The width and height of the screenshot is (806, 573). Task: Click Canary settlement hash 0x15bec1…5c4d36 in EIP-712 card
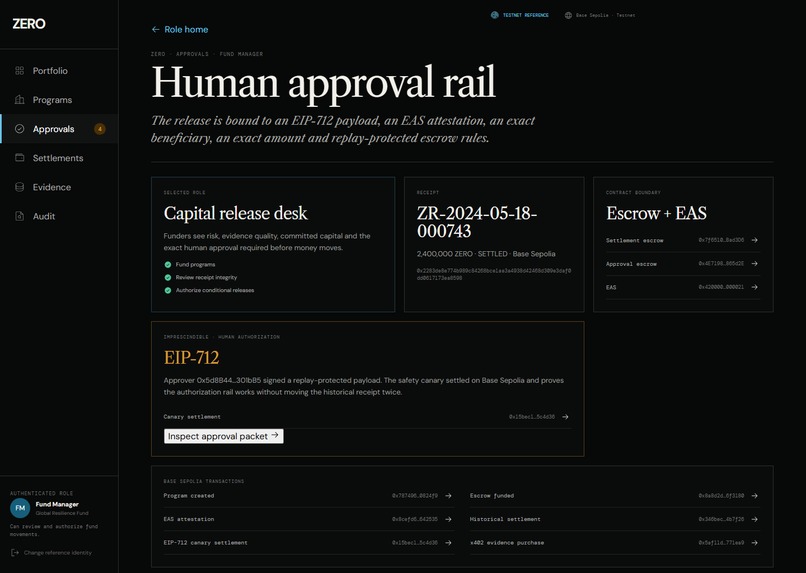point(532,417)
